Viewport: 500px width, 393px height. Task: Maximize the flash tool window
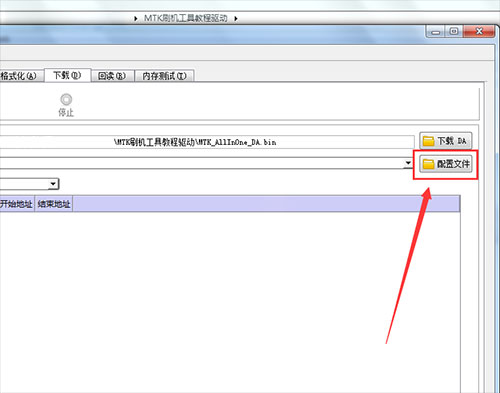point(454,31)
